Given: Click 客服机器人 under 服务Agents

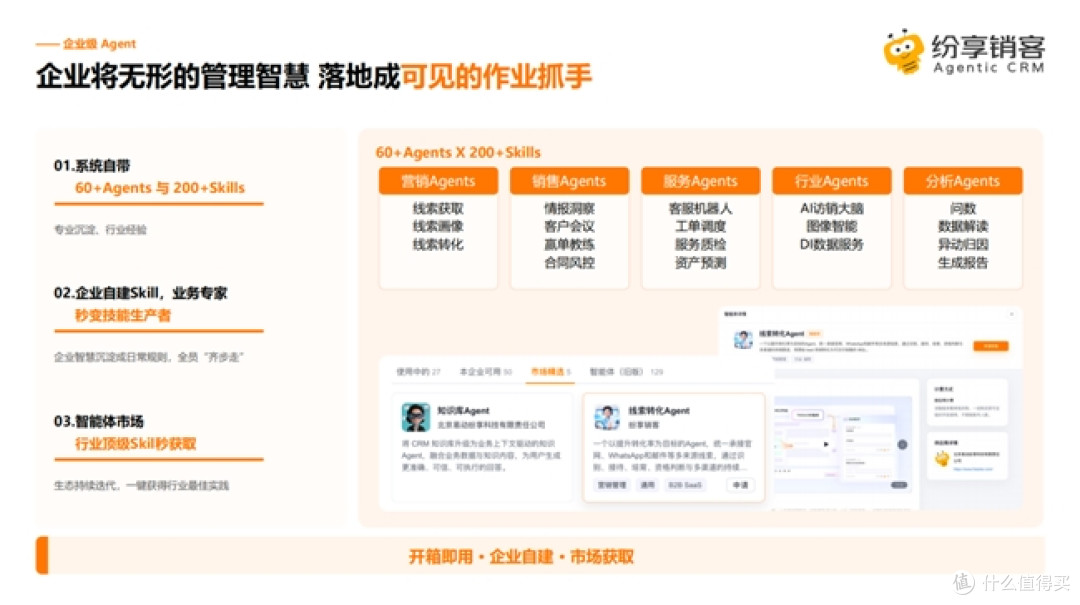Looking at the screenshot, I should pos(700,208).
